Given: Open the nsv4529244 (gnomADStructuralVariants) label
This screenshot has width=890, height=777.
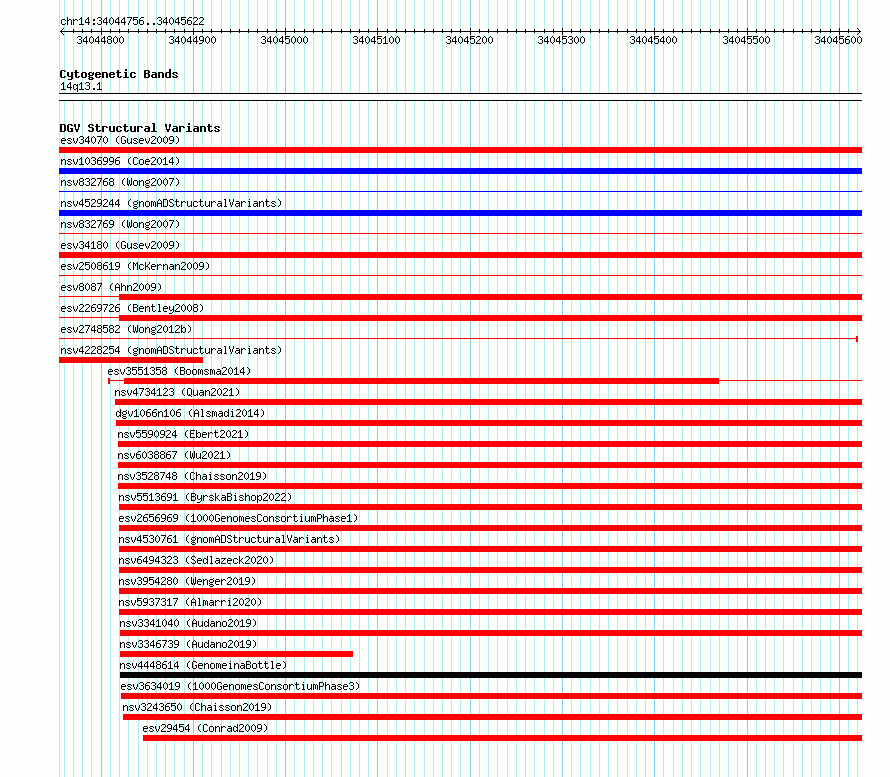Looking at the screenshot, I should tap(171, 203).
